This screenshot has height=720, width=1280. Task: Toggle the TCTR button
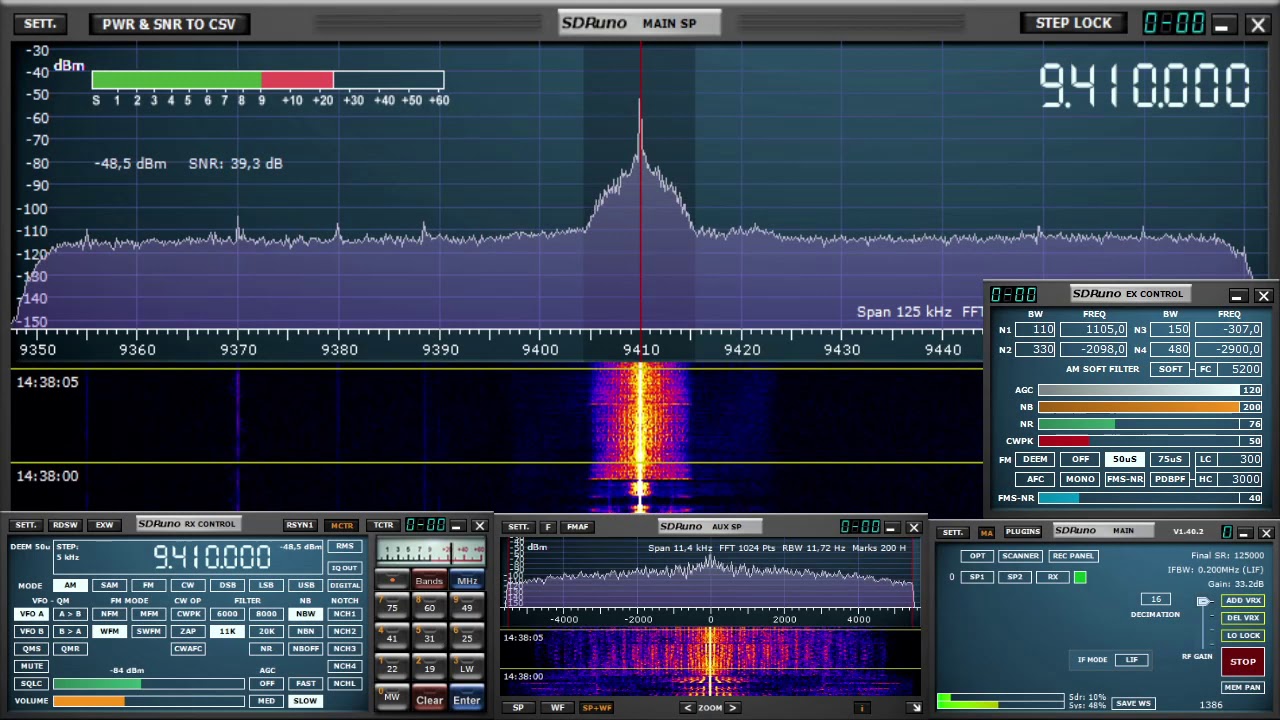[x=384, y=525]
